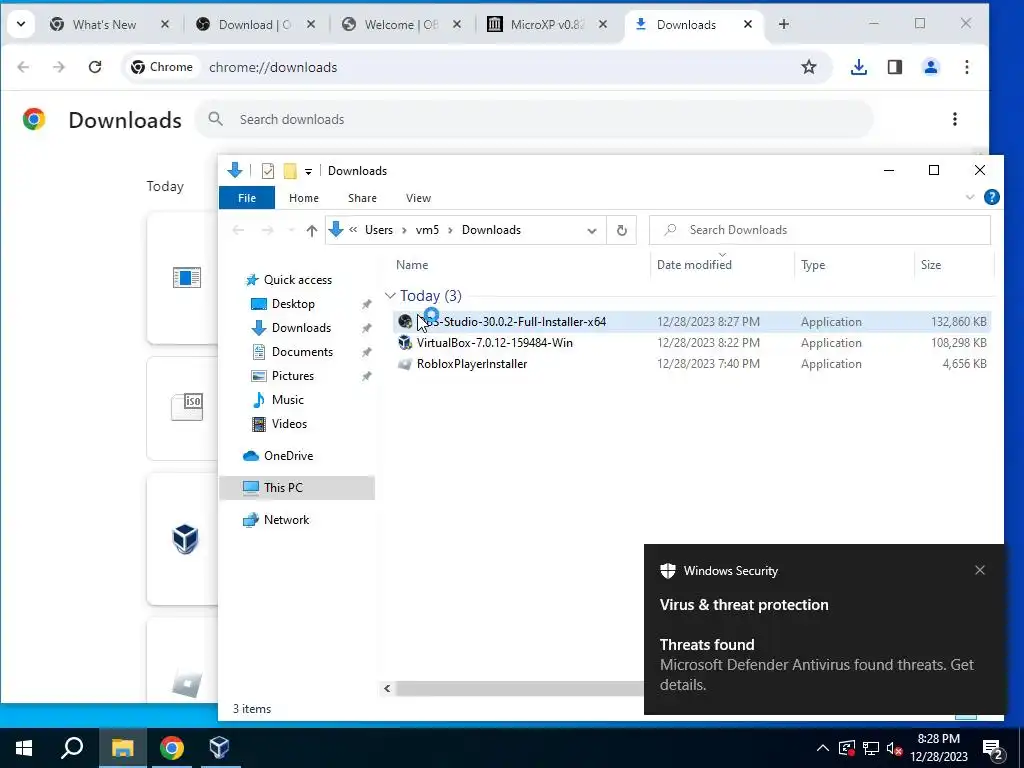Go up one folder level in Explorer
Screen dimensions: 1024x768
pyautogui.click(x=312, y=230)
